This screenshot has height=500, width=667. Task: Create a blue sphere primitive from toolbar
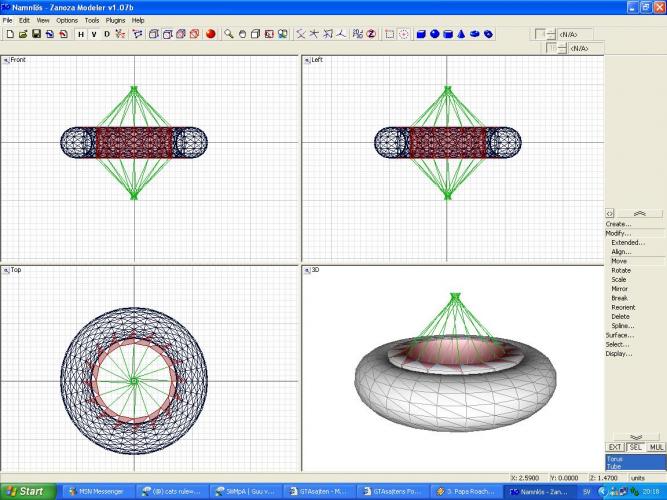coord(435,34)
